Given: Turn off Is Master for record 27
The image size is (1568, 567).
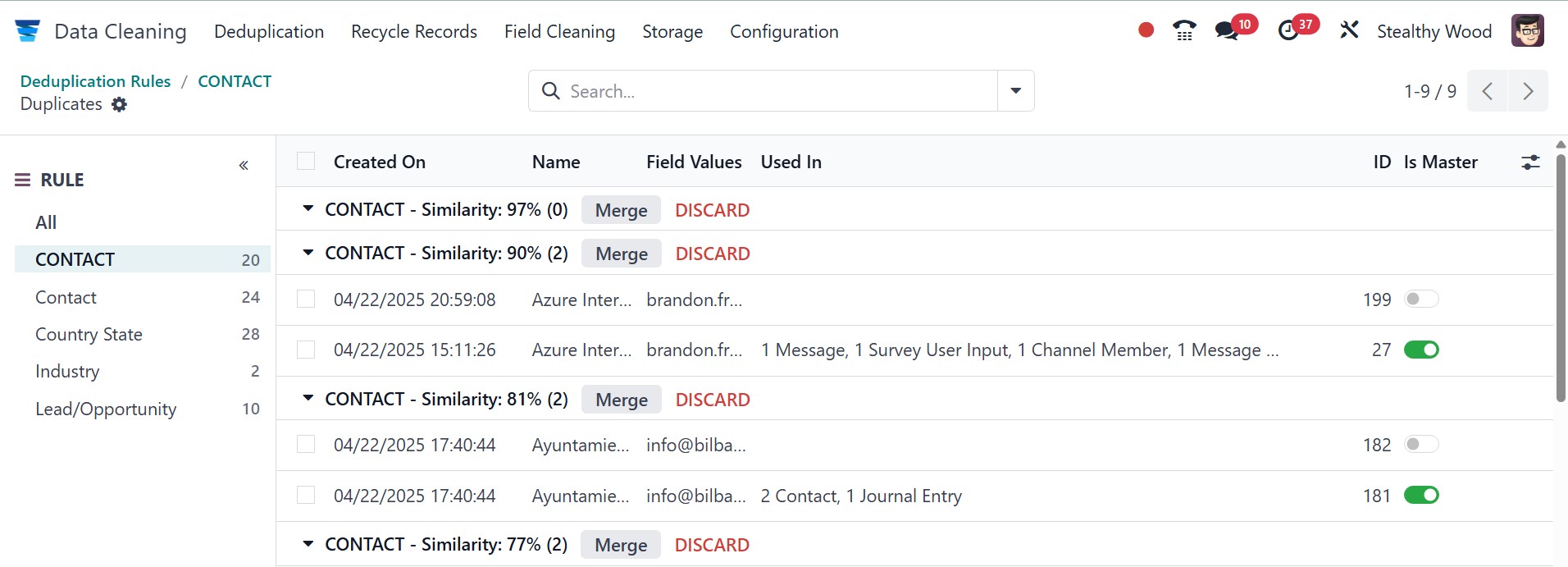Looking at the screenshot, I should [x=1421, y=350].
